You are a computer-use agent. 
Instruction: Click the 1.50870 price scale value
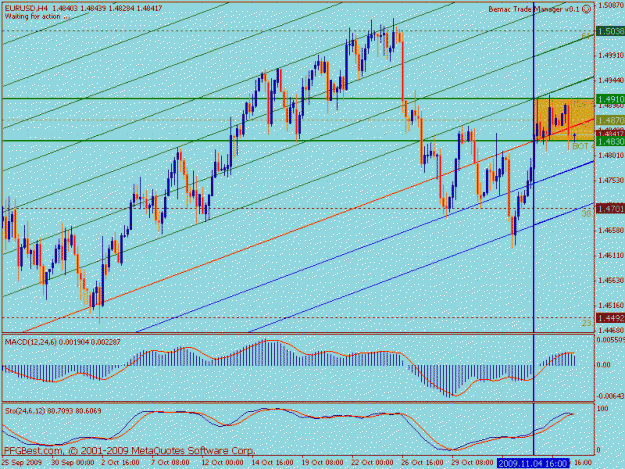(x=611, y=5)
